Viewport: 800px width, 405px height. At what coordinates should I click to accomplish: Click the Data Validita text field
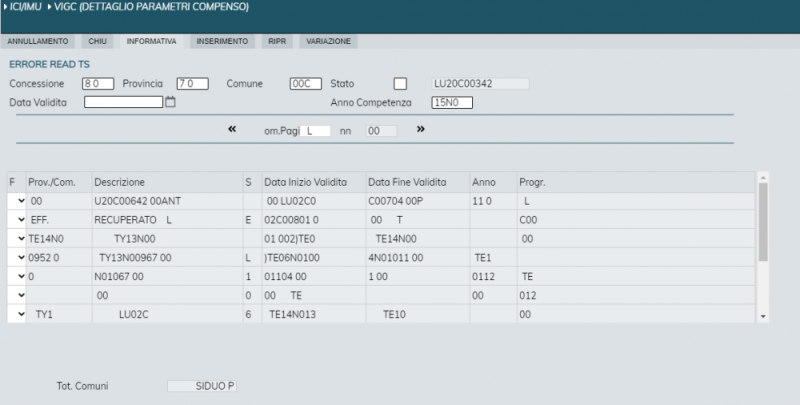pyautogui.click(x=123, y=102)
